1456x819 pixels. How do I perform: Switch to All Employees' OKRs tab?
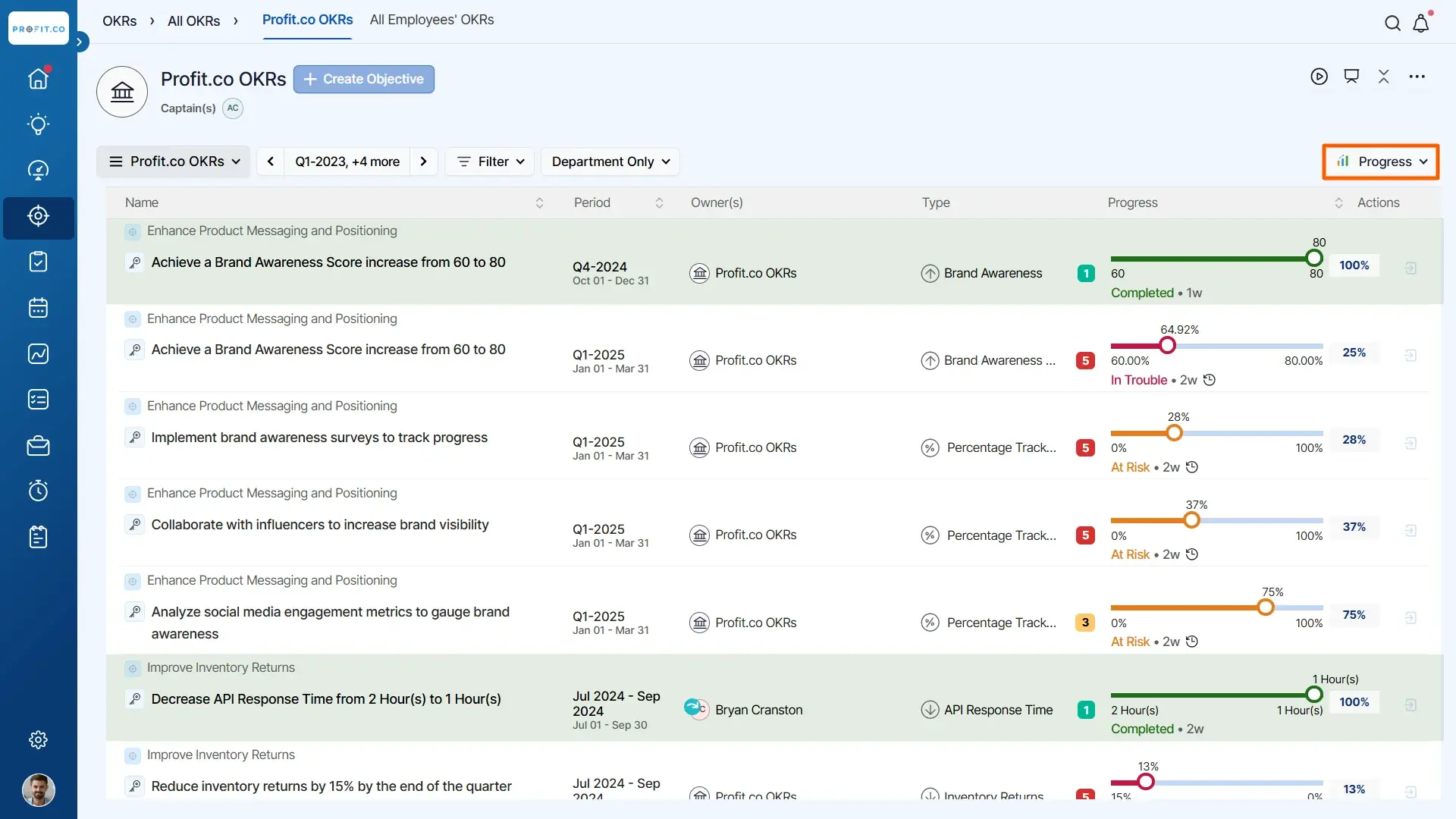tap(431, 20)
